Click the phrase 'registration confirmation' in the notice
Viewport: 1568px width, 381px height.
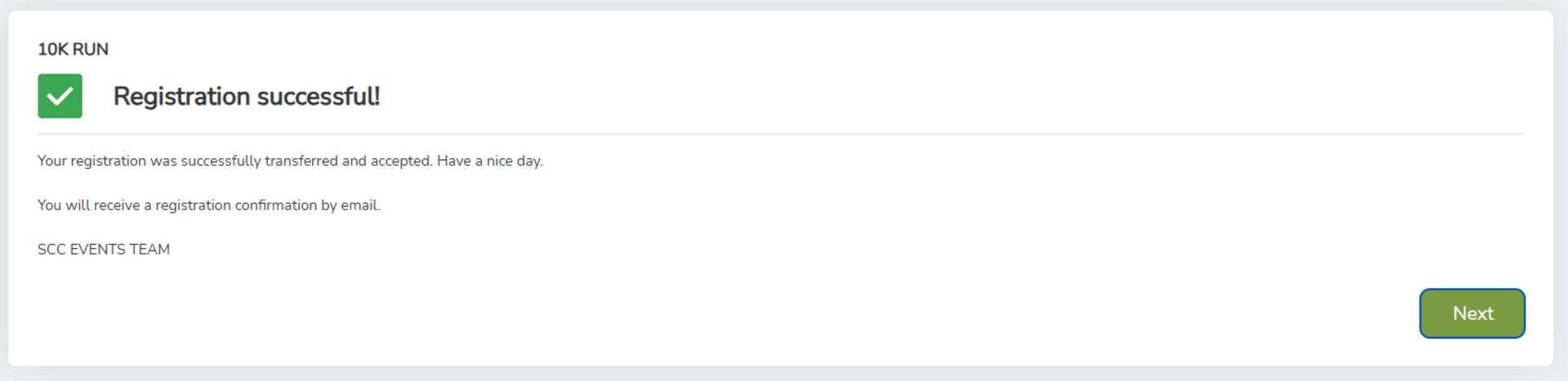coord(236,205)
